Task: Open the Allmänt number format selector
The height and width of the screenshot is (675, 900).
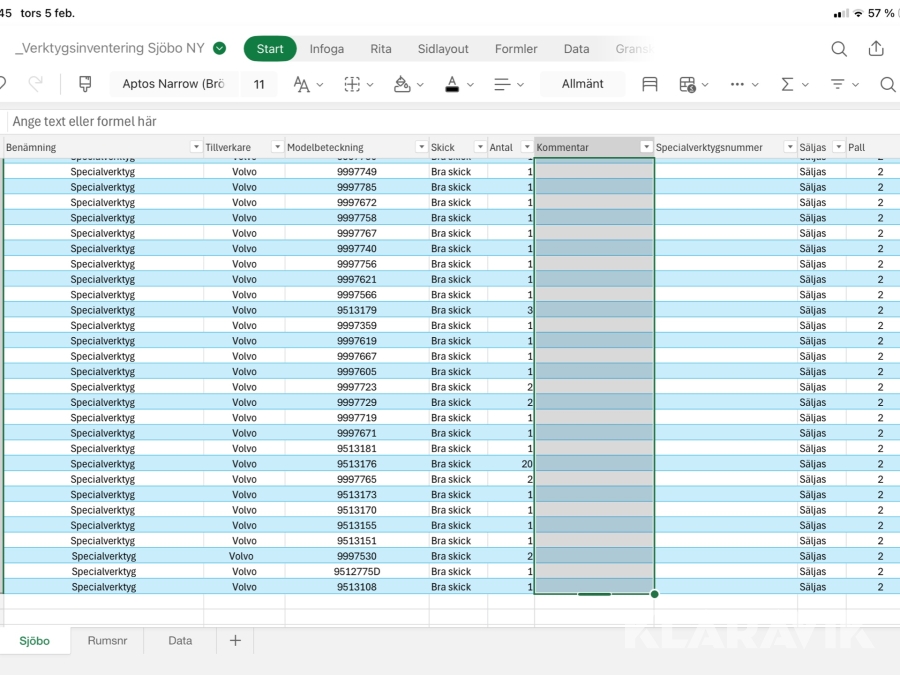Action: (x=582, y=84)
